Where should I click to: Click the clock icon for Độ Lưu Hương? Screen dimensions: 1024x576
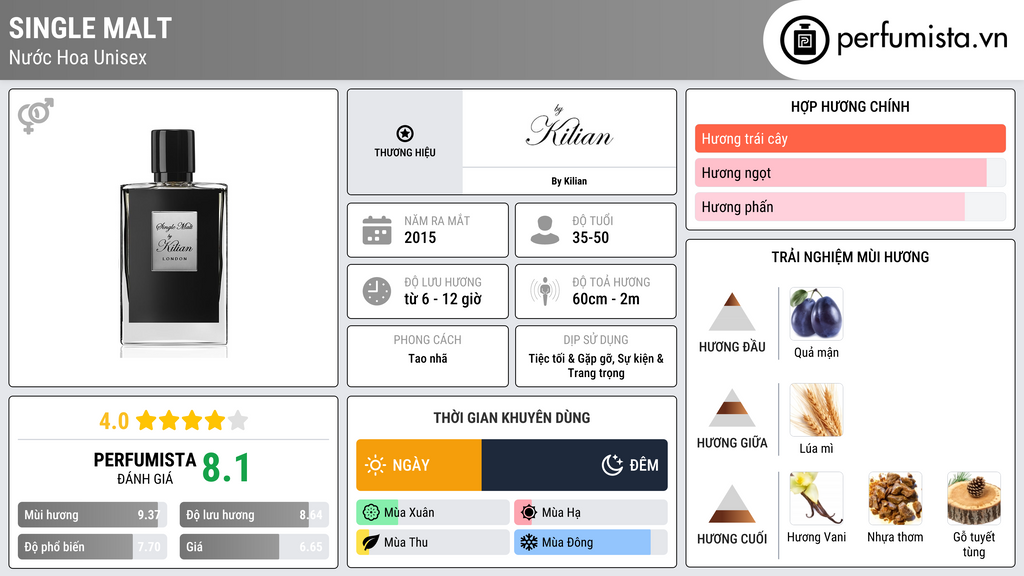376,291
